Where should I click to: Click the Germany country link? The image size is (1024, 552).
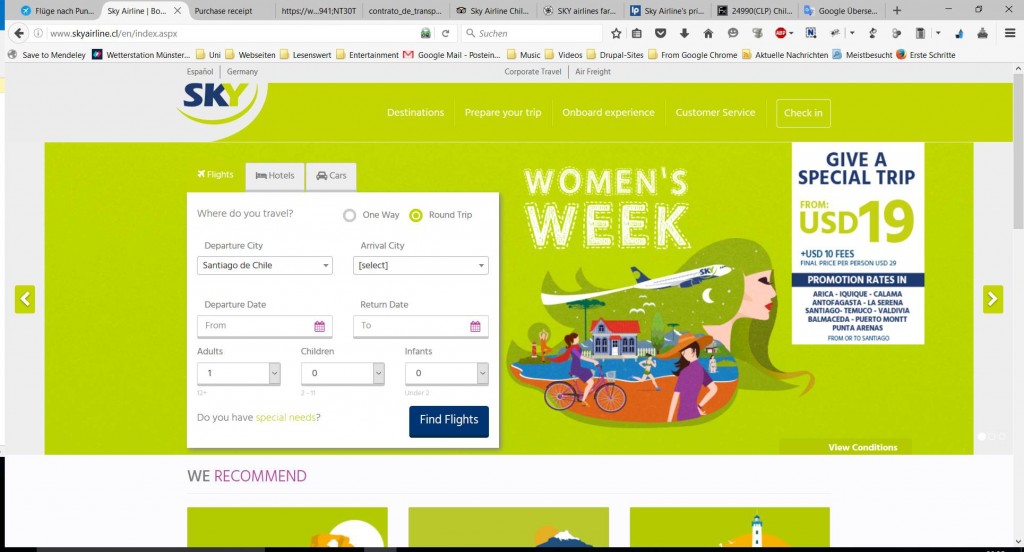[x=242, y=72]
